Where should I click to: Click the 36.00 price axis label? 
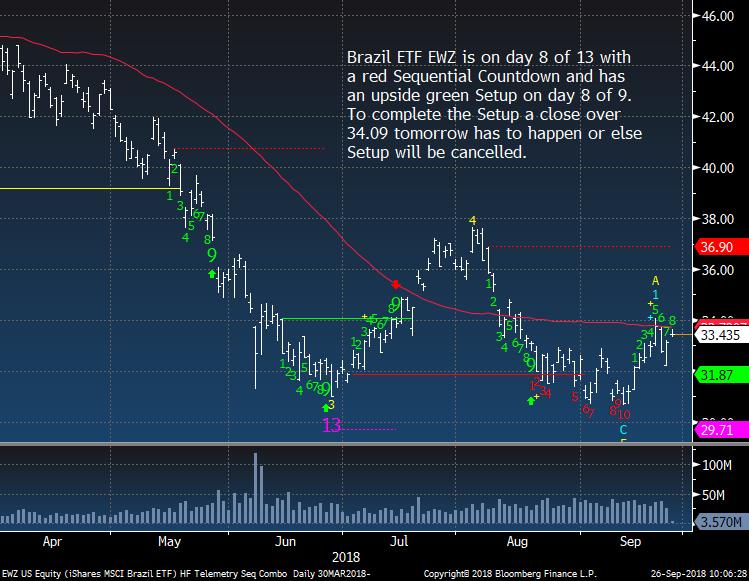coord(717,270)
